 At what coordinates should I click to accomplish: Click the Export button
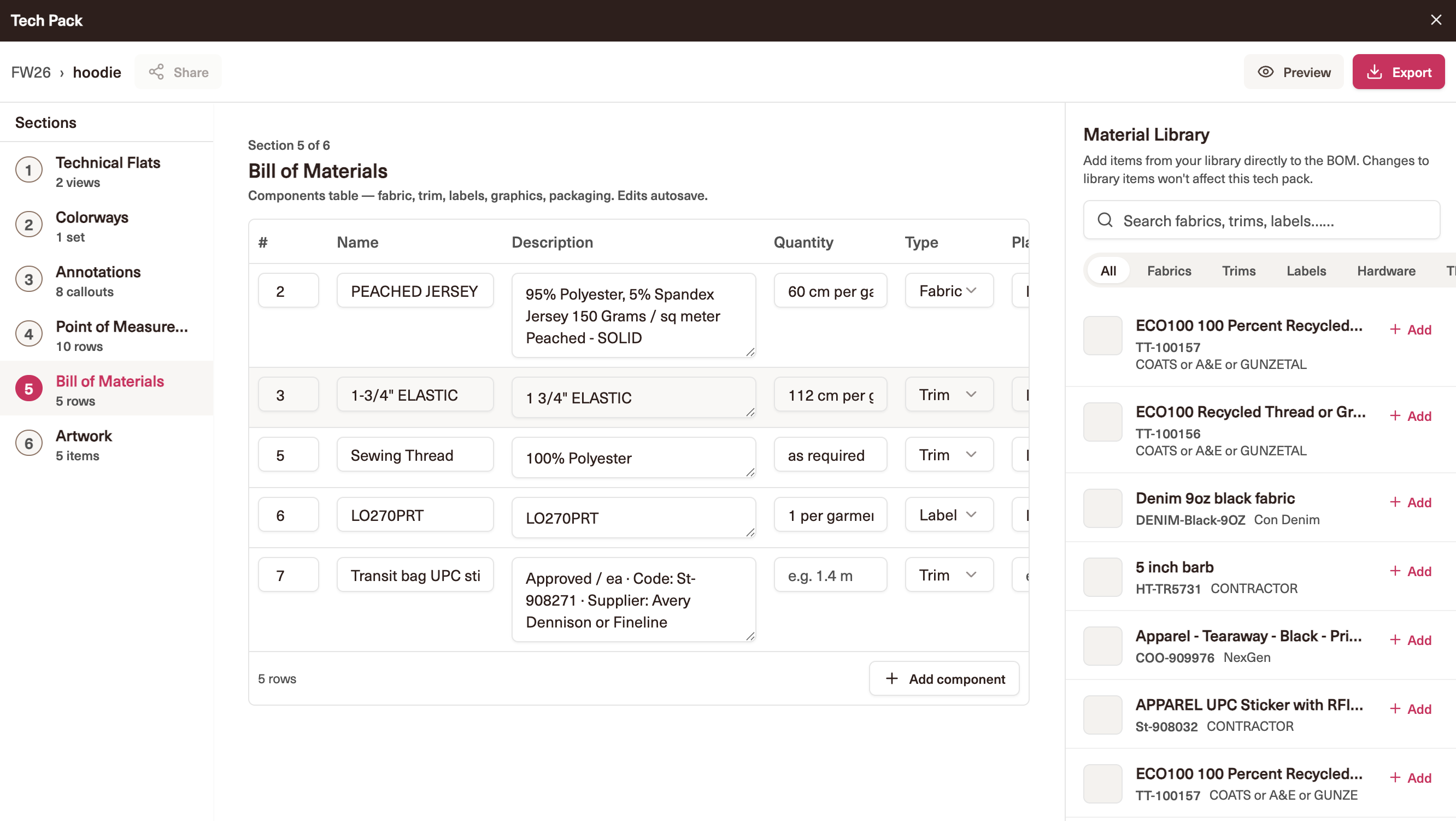pyautogui.click(x=1399, y=72)
